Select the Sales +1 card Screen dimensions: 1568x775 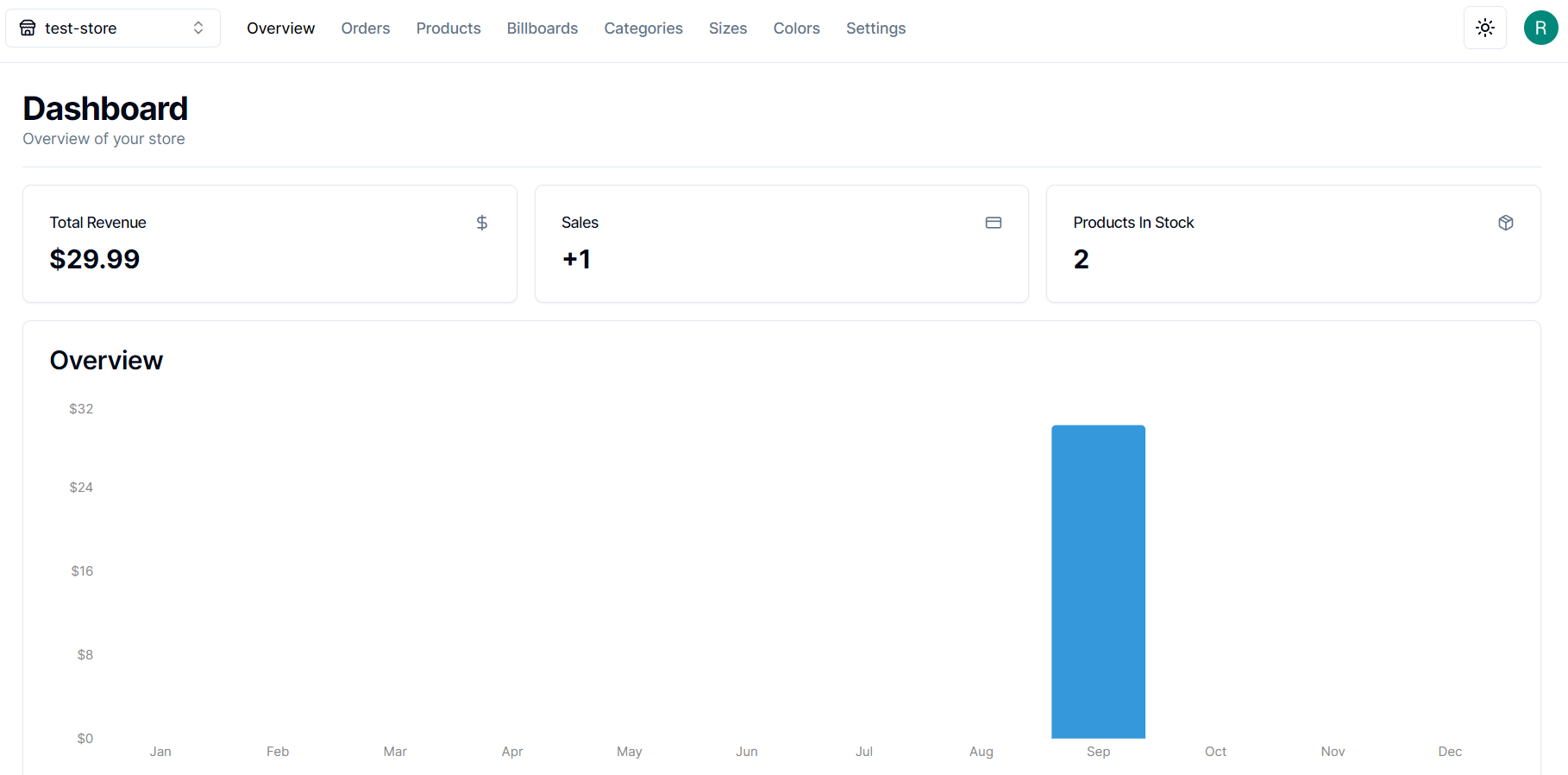click(x=781, y=244)
